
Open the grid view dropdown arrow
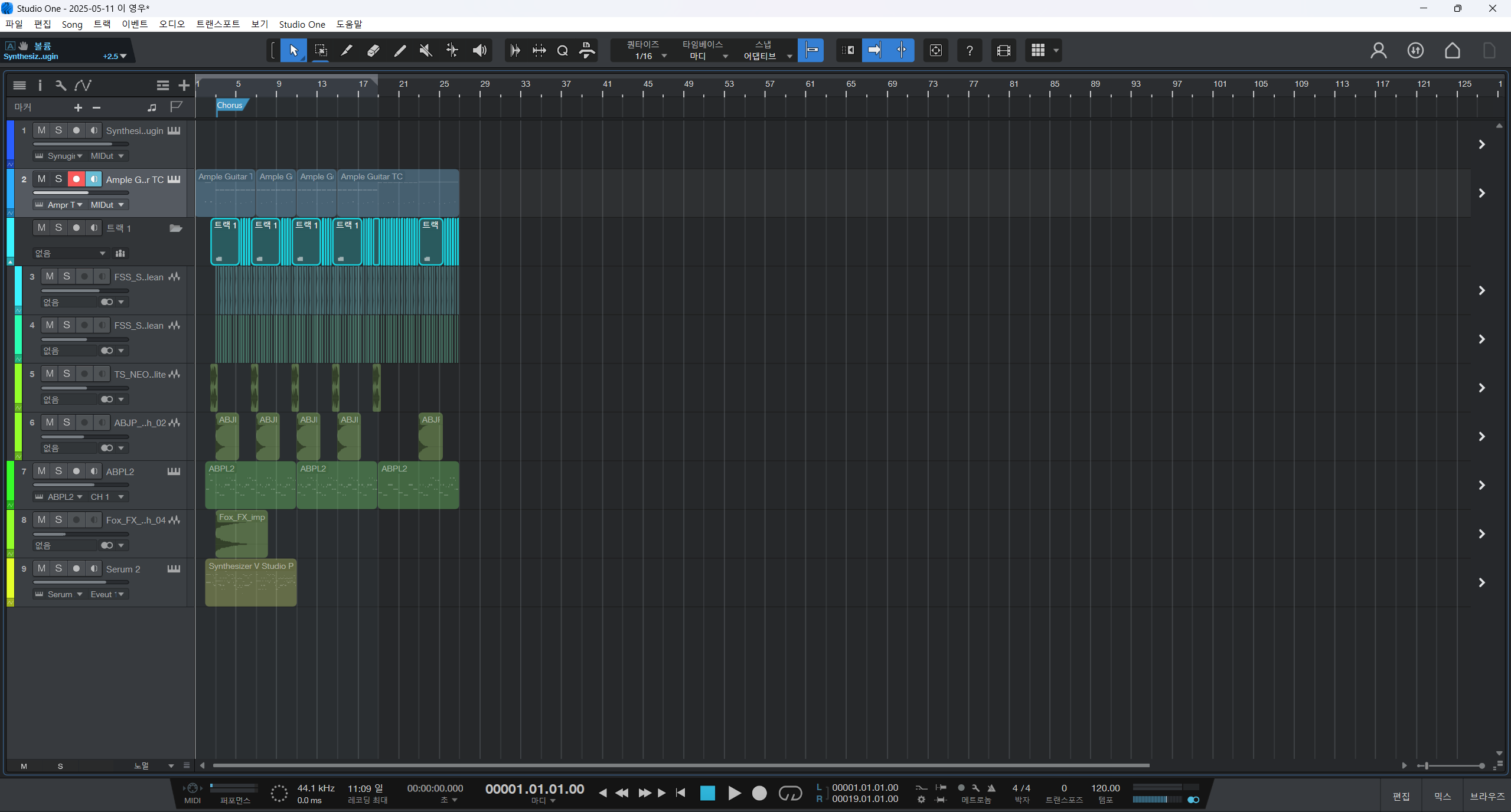click(x=1056, y=51)
